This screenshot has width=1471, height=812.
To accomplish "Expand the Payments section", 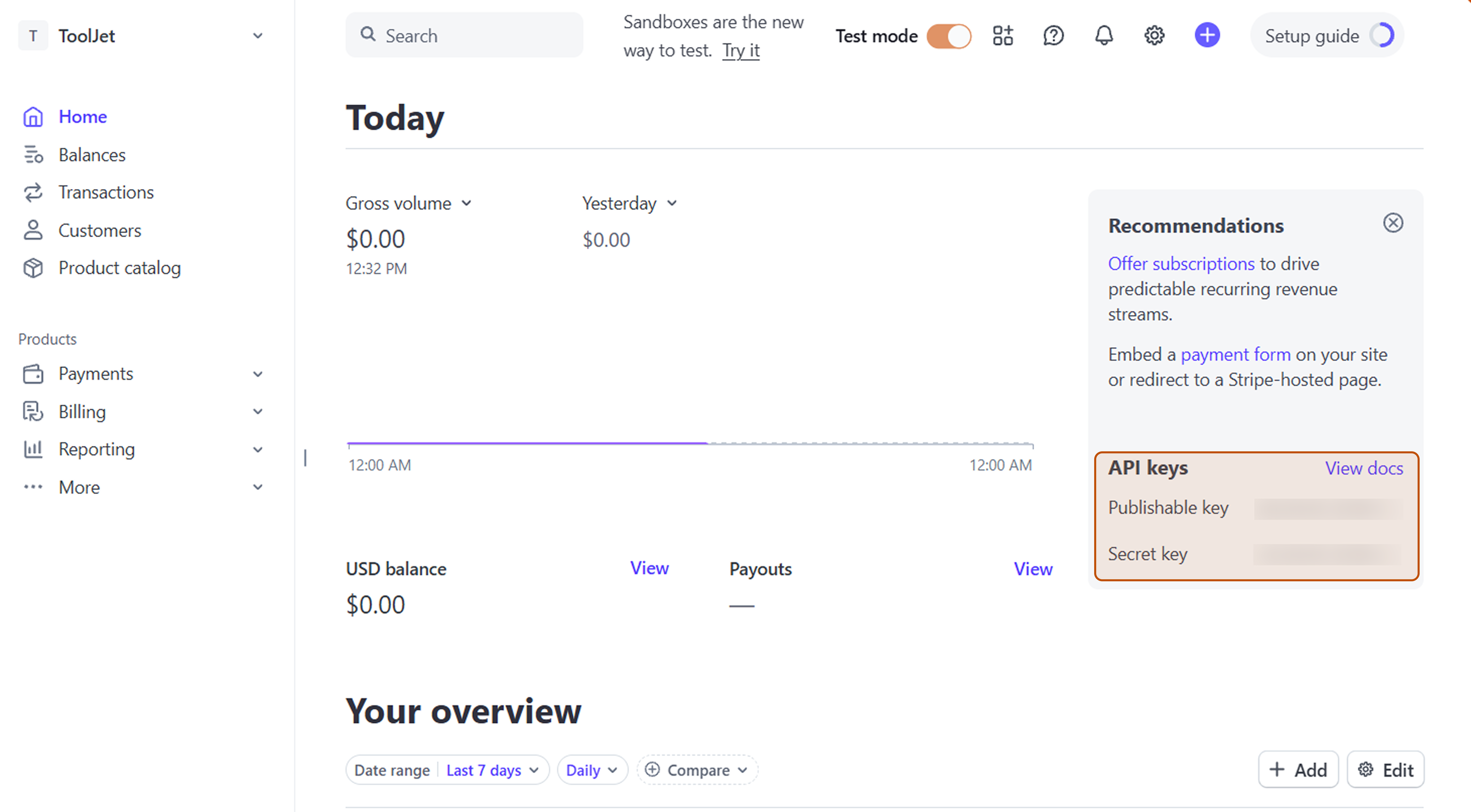I will [257, 374].
